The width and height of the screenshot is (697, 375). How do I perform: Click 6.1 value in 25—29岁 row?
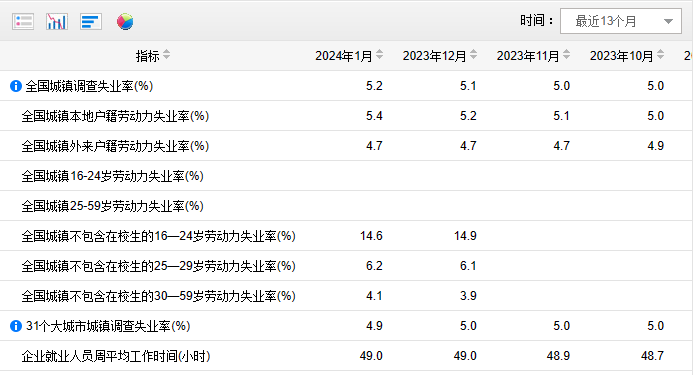pyautogui.click(x=468, y=266)
